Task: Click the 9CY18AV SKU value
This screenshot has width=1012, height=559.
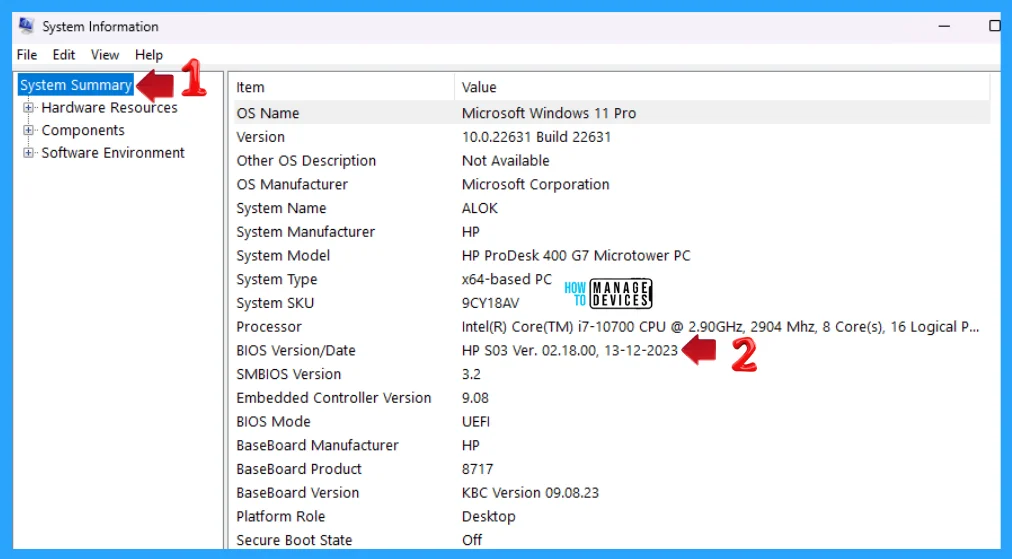Action: [x=490, y=303]
